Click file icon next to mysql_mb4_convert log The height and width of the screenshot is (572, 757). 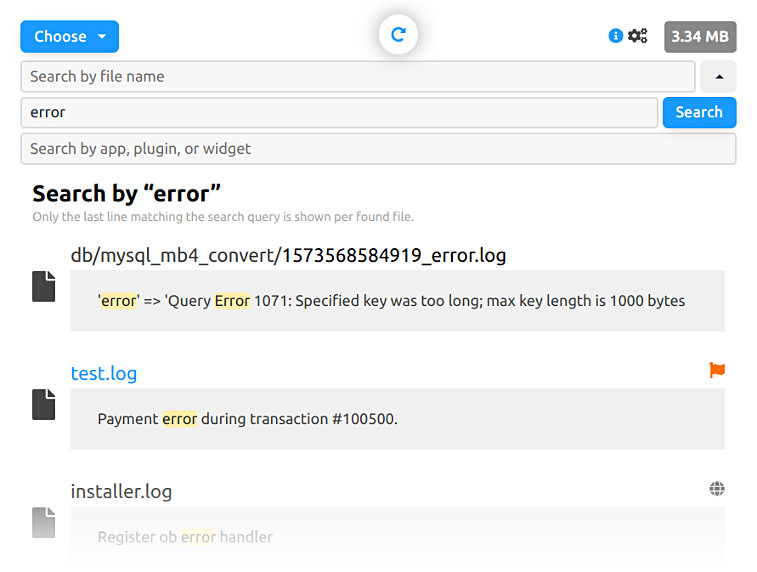point(43,286)
